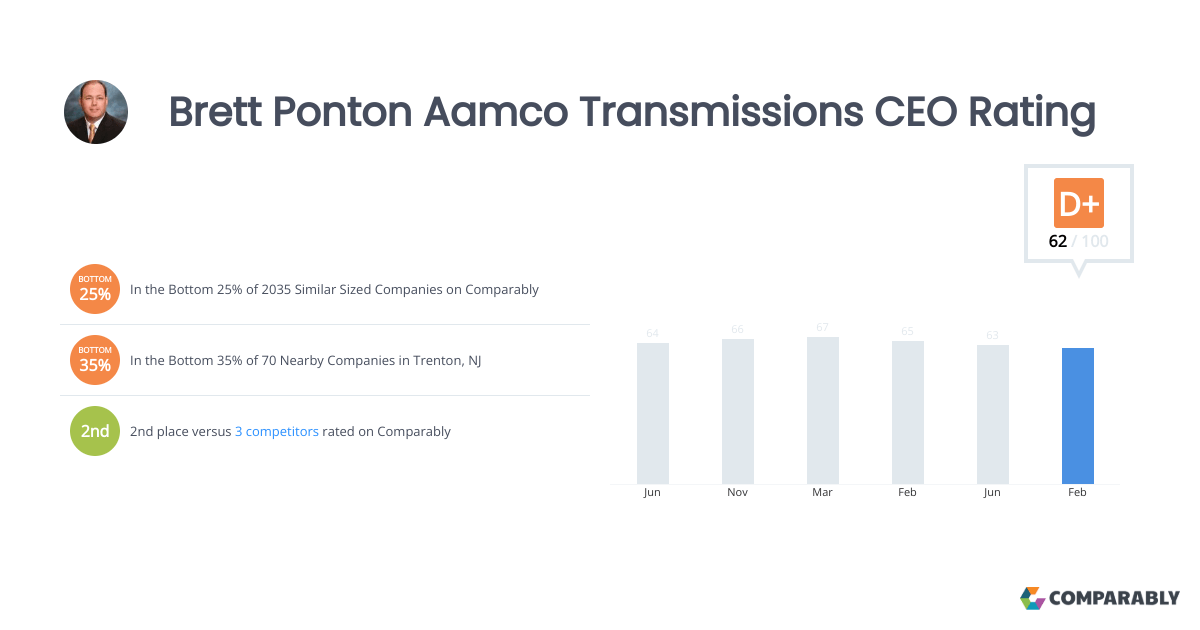
Task: Click Brett Ponton's profile photo
Action: [96, 112]
